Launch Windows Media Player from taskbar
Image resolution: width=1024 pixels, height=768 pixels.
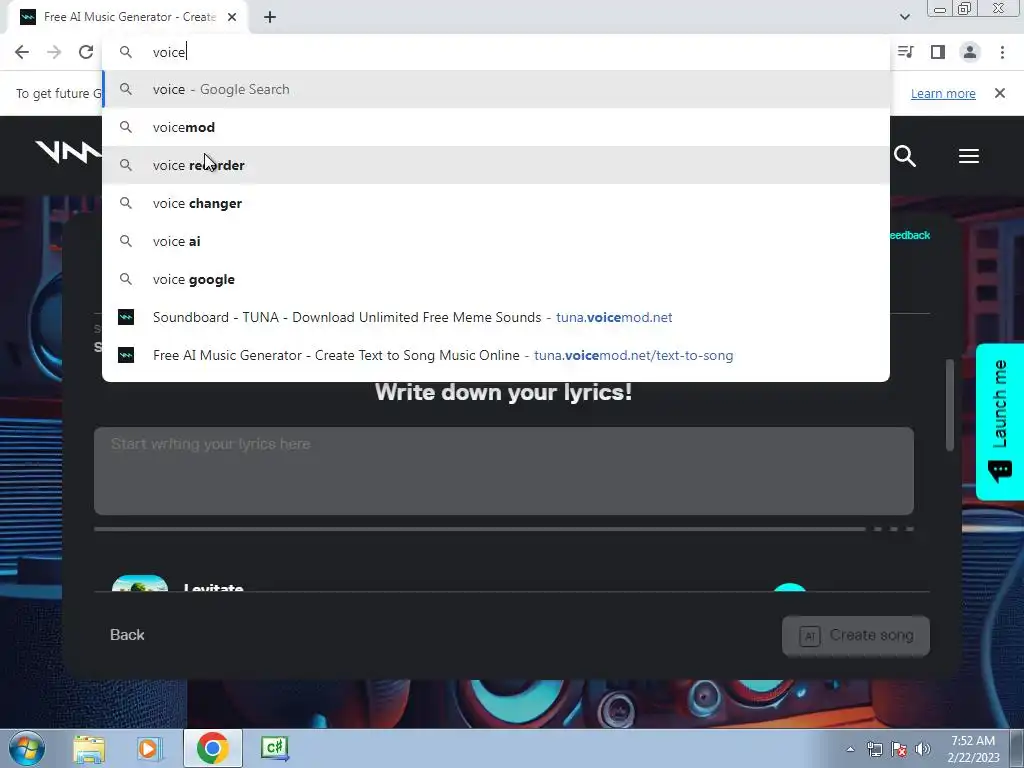tap(149, 748)
